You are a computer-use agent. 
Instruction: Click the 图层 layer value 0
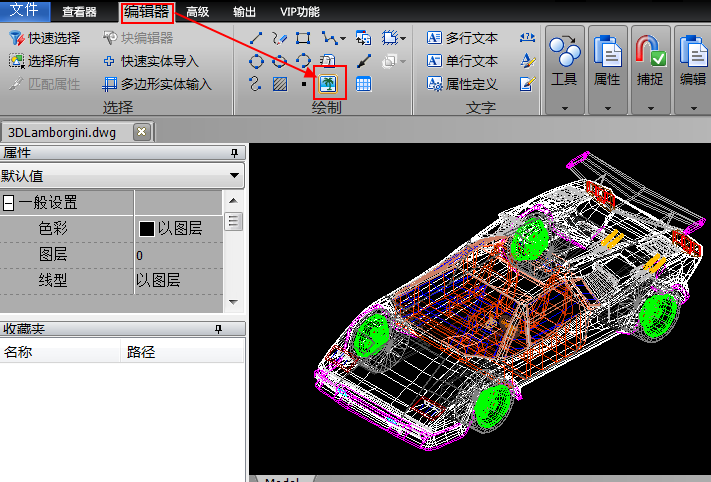179,255
